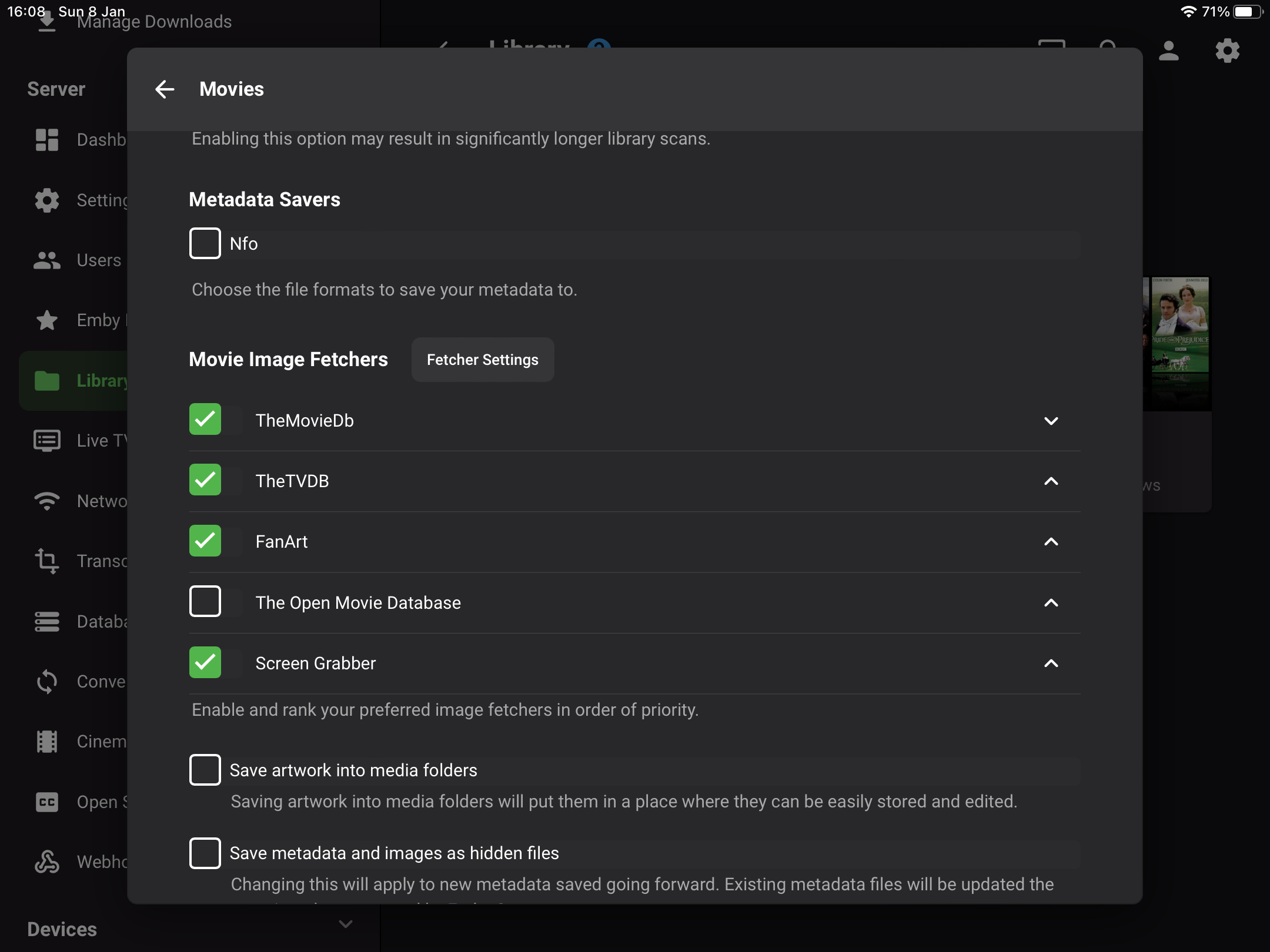Move TheMovieDb down with chevron arrow
The height and width of the screenshot is (952, 1270).
(1051, 421)
